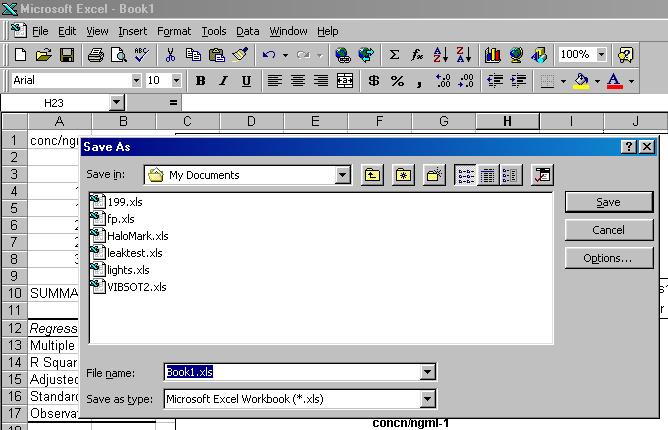Open the font size 10 dropdown
Image resolution: width=668 pixels, height=430 pixels.
tap(176, 81)
